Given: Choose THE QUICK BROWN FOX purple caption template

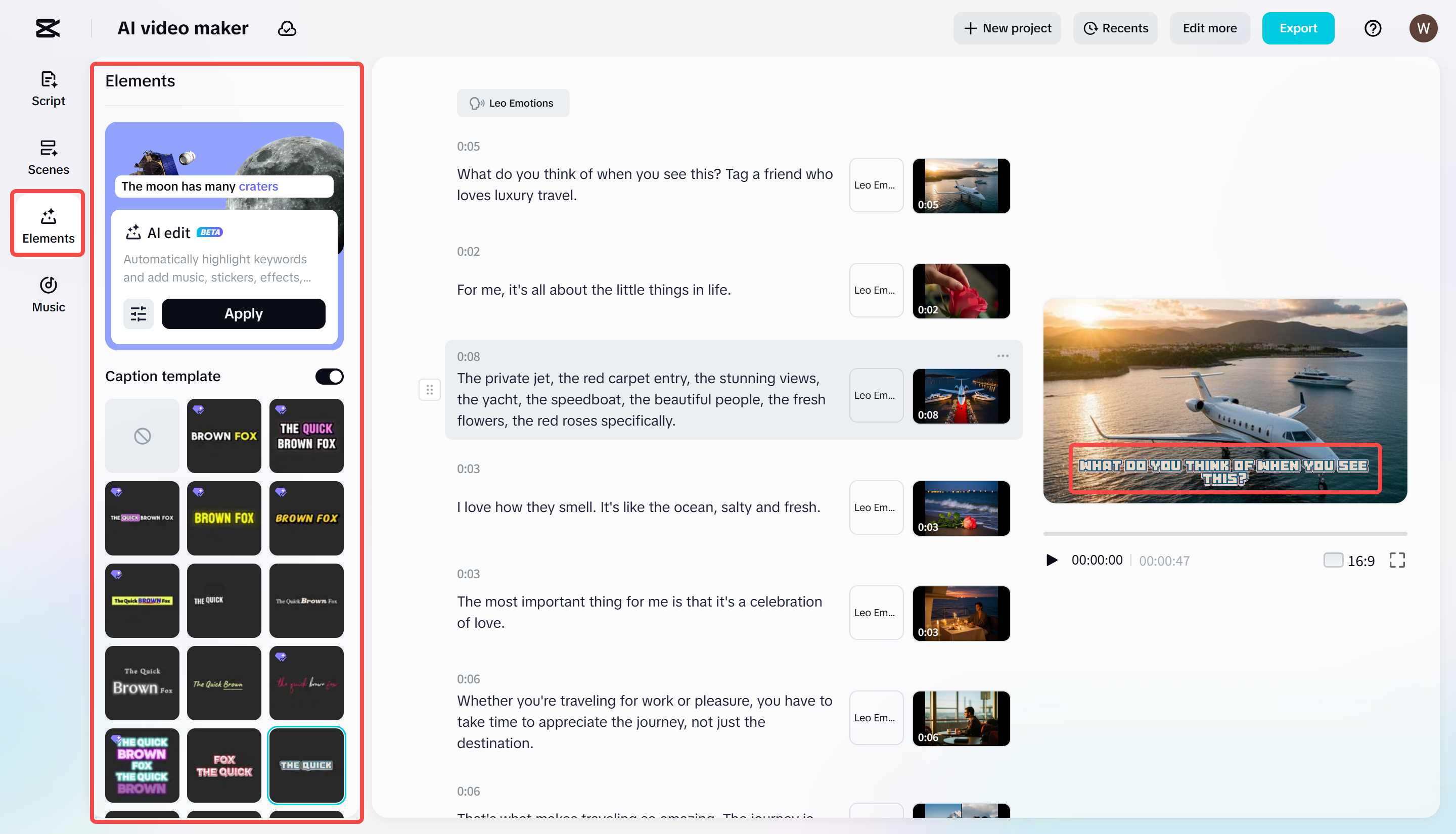Looking at the screenshot, I should click(306, 436).
